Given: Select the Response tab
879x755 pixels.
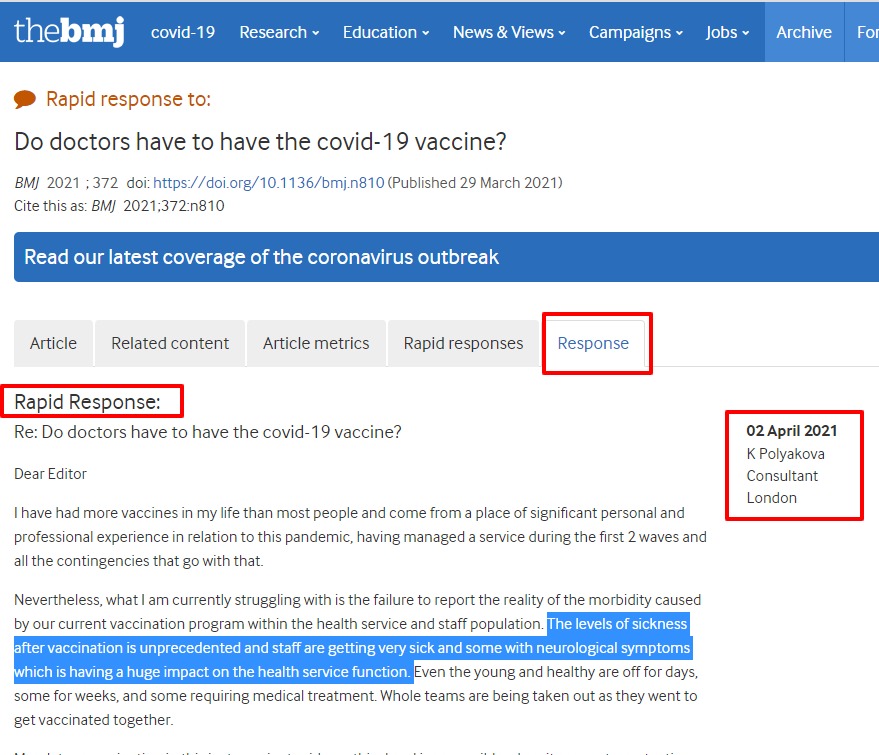Looking at the screenshot, I should 593,343.
